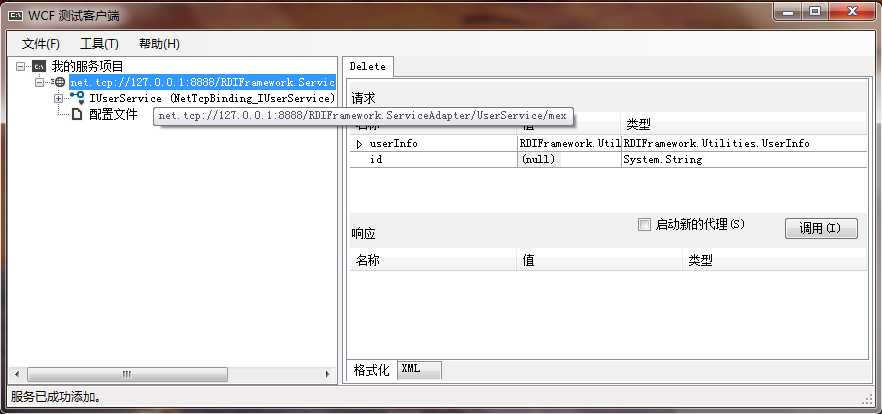This screenshot has width=882, height=414.
Task: Select the 配置文件 tree item
Action: (113, 114)
